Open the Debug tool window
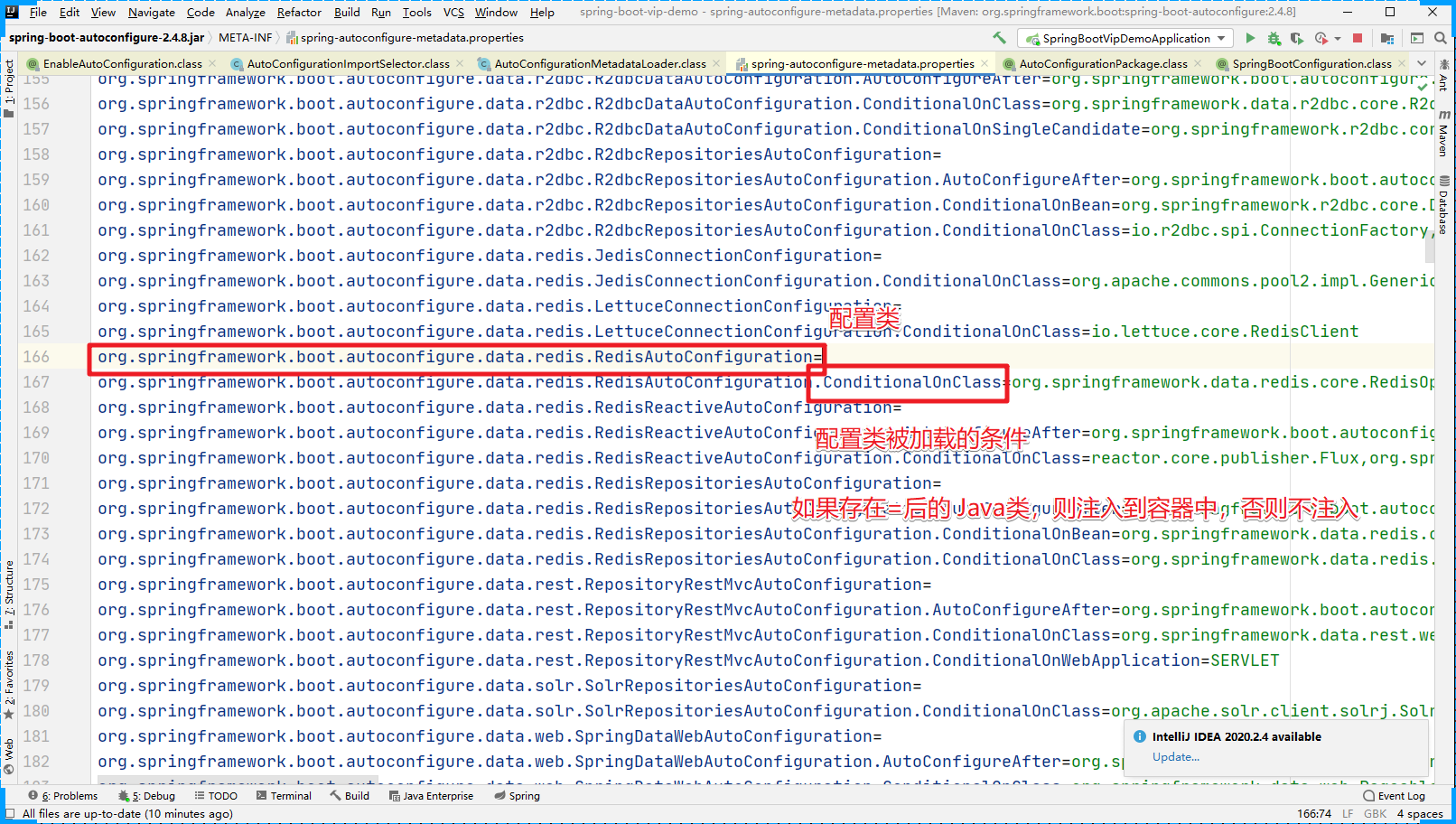1456x824 pixels. [x=146, y=796]
